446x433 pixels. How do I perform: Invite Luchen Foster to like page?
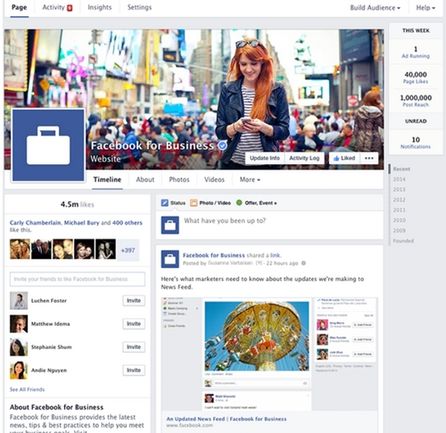134,300
